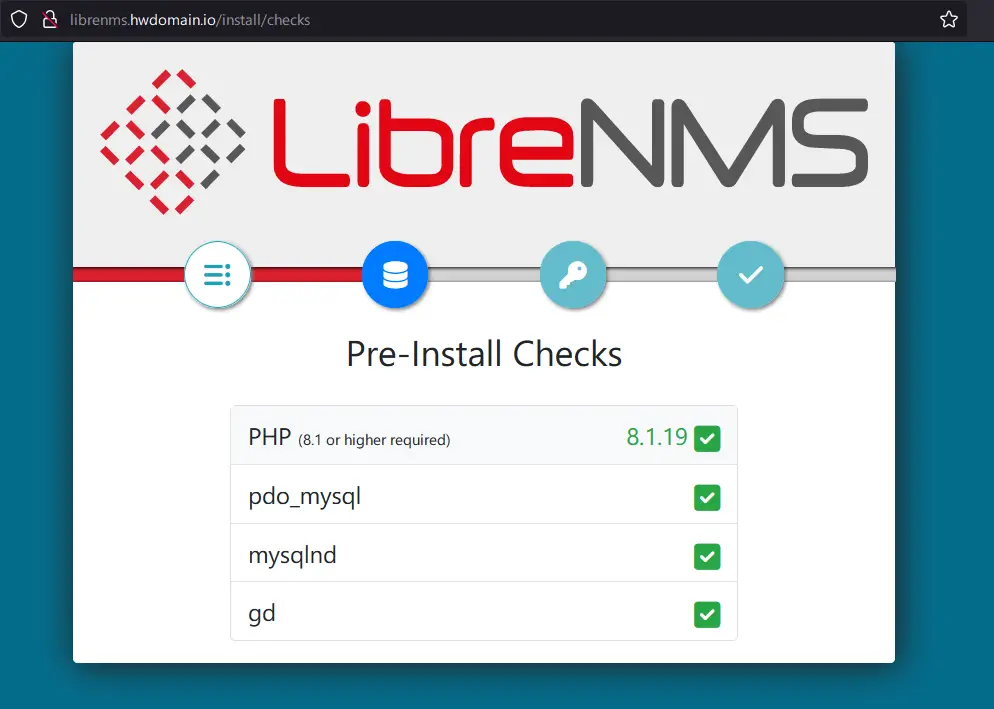This screenshot has height=709, width=994.
Task: Select the PHP version value 8.1.19
Action: tap(657, 437)
